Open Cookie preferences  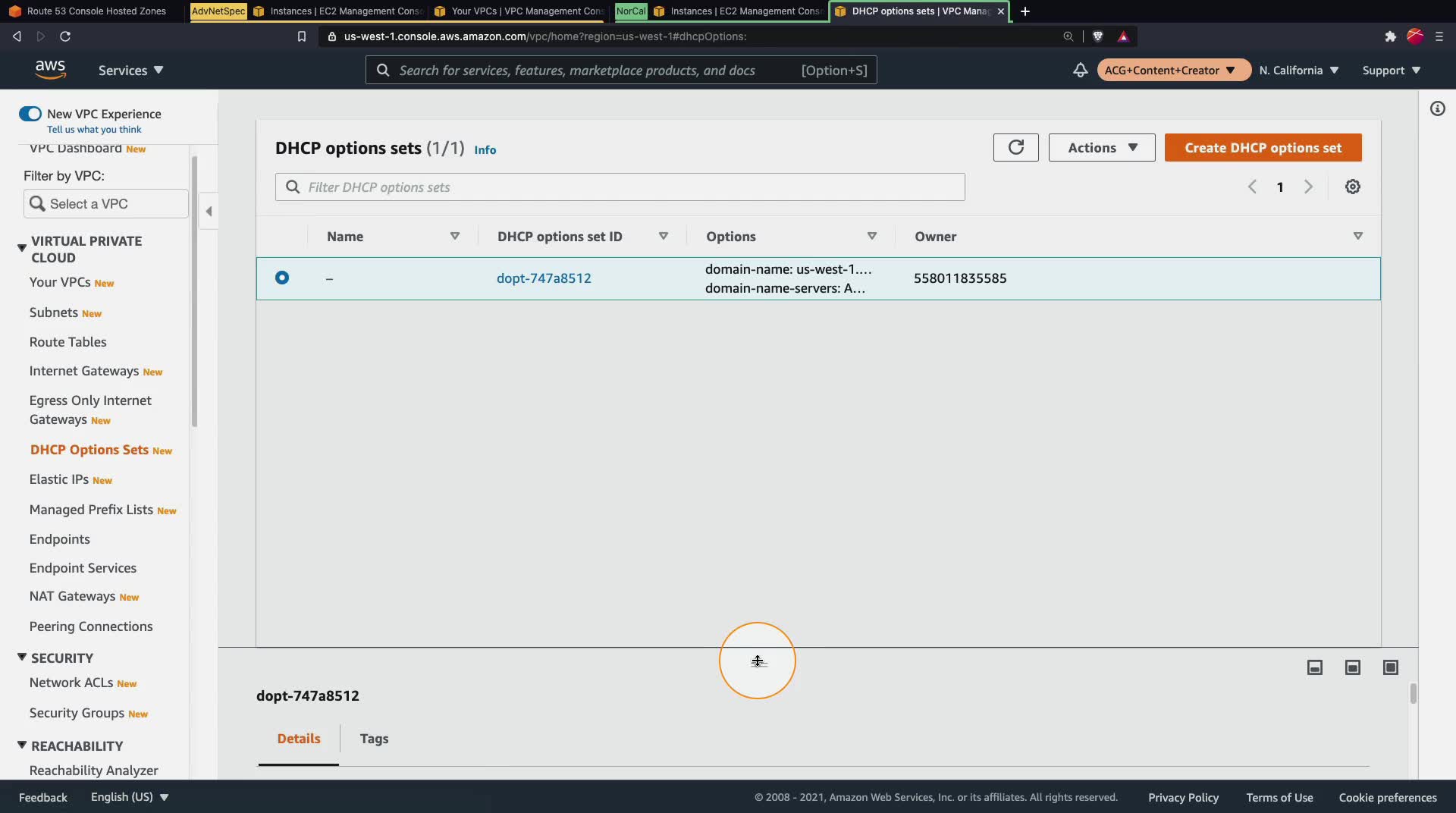pyautogui.click(x=1388, y=797)
